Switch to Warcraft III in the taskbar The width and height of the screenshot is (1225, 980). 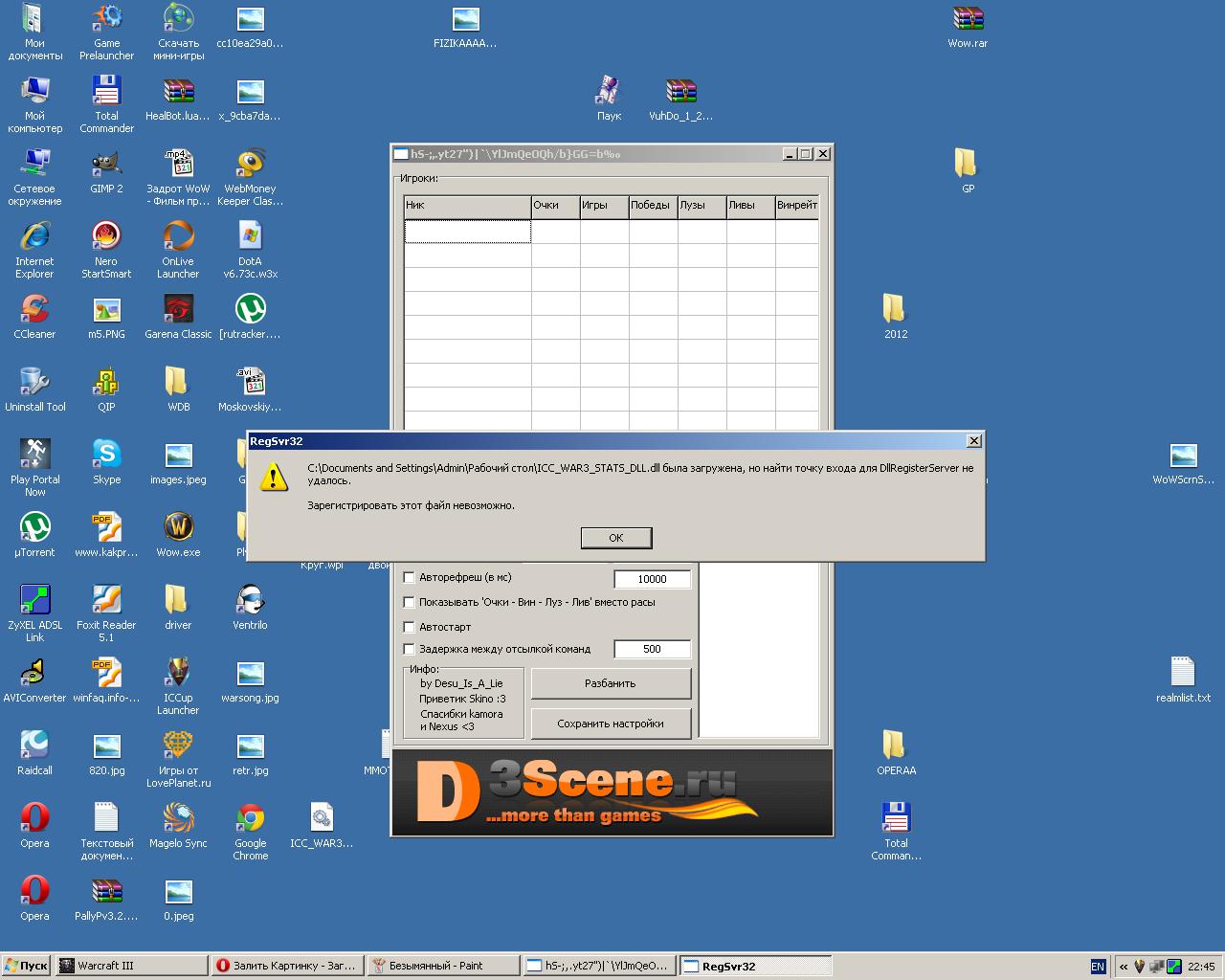(132, 966)
